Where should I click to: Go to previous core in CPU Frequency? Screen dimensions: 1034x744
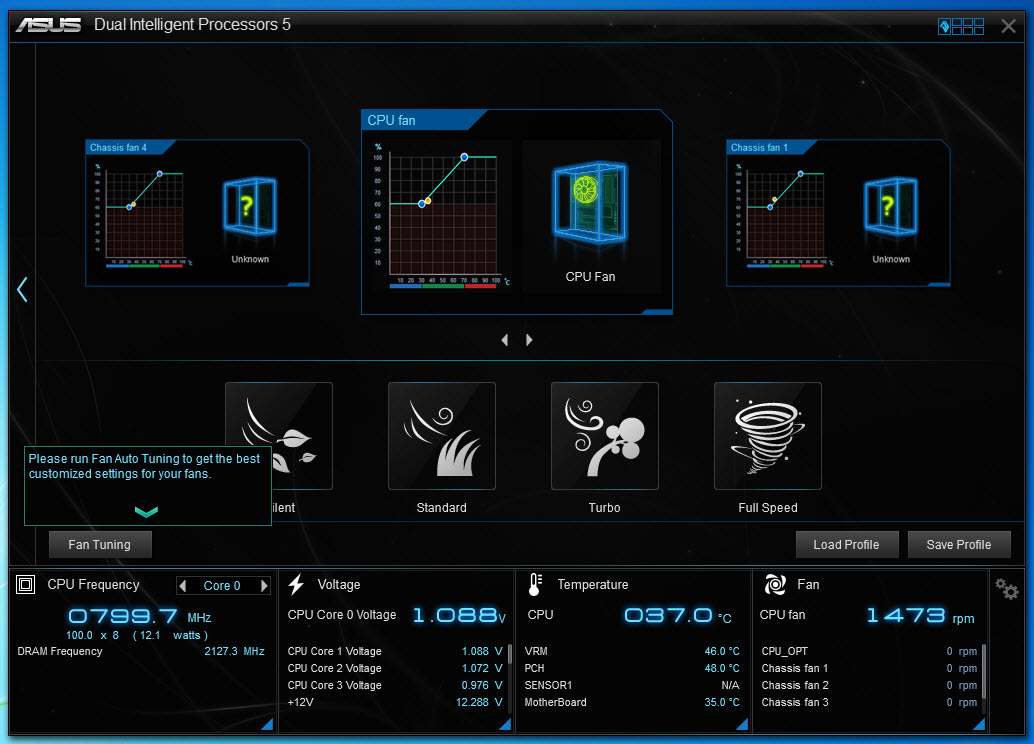coord(183,586)
